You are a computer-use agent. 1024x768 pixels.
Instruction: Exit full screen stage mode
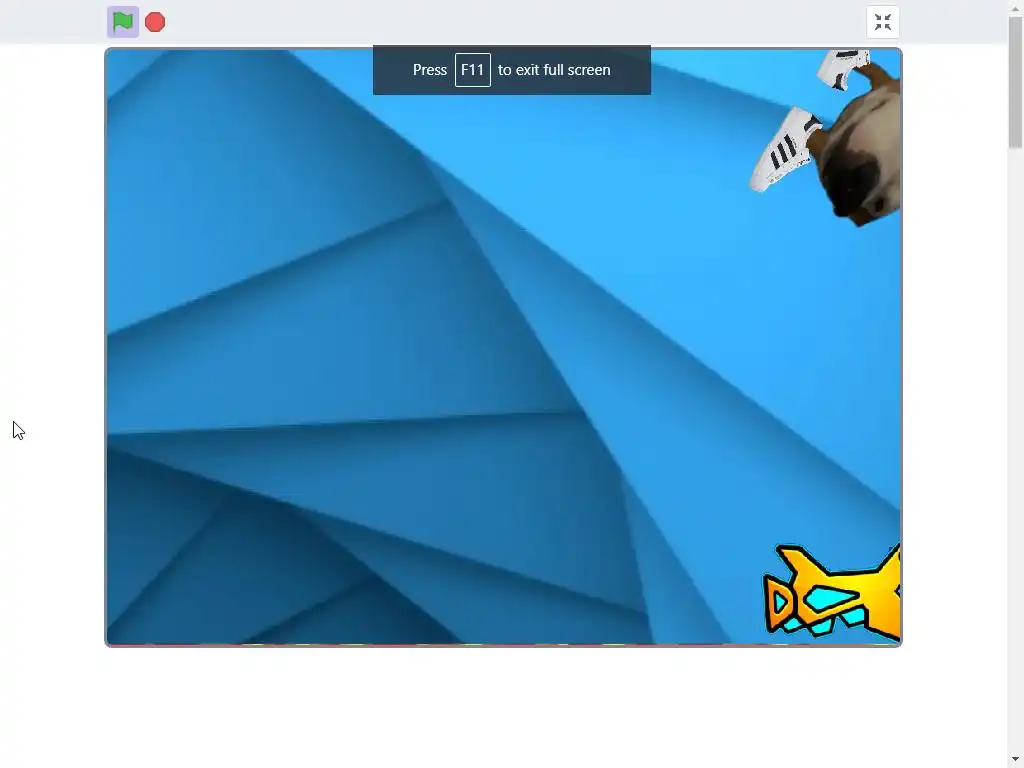click(x=883, y=22)
